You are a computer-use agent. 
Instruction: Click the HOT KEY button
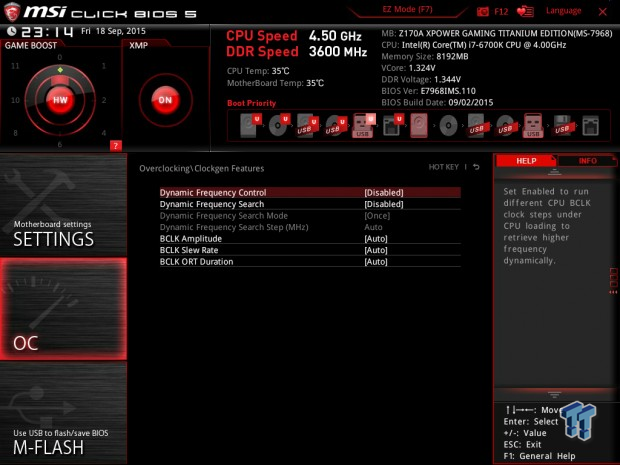tap(444, 167)
